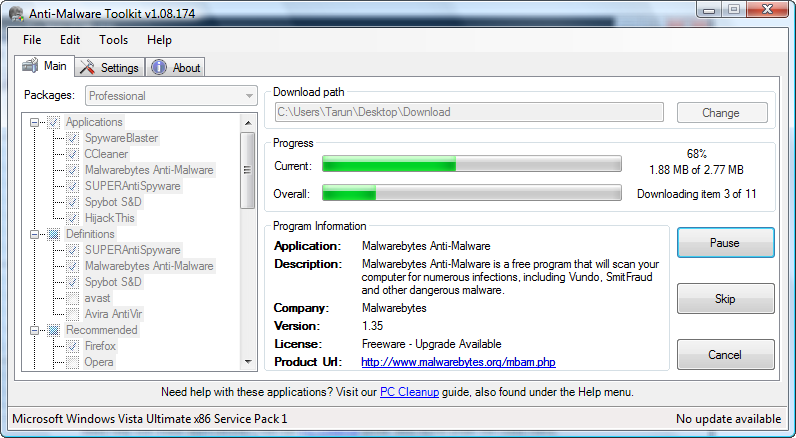Select the Main tab
This screenshot has width=796, height=438.
click(x=45, y=65)
